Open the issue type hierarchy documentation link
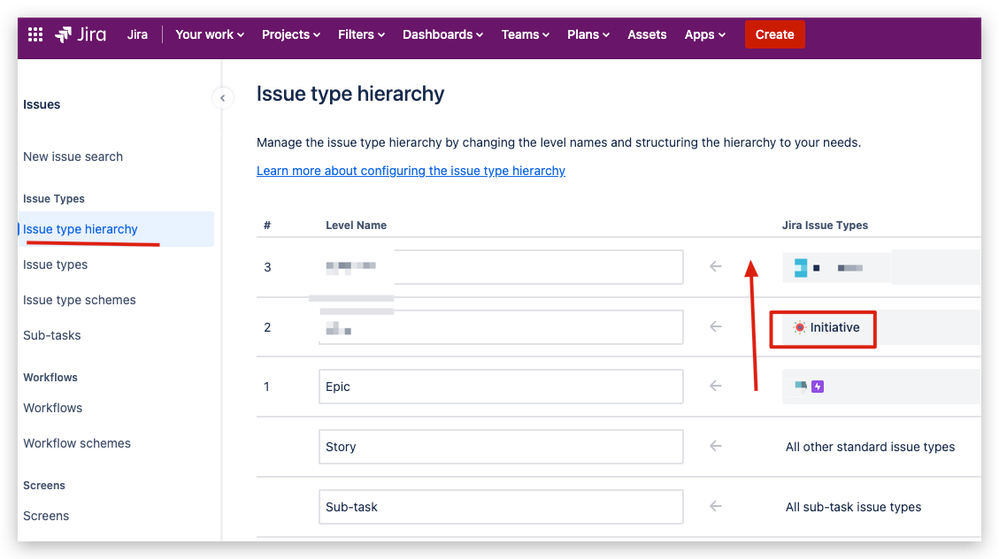 [411, 171]
